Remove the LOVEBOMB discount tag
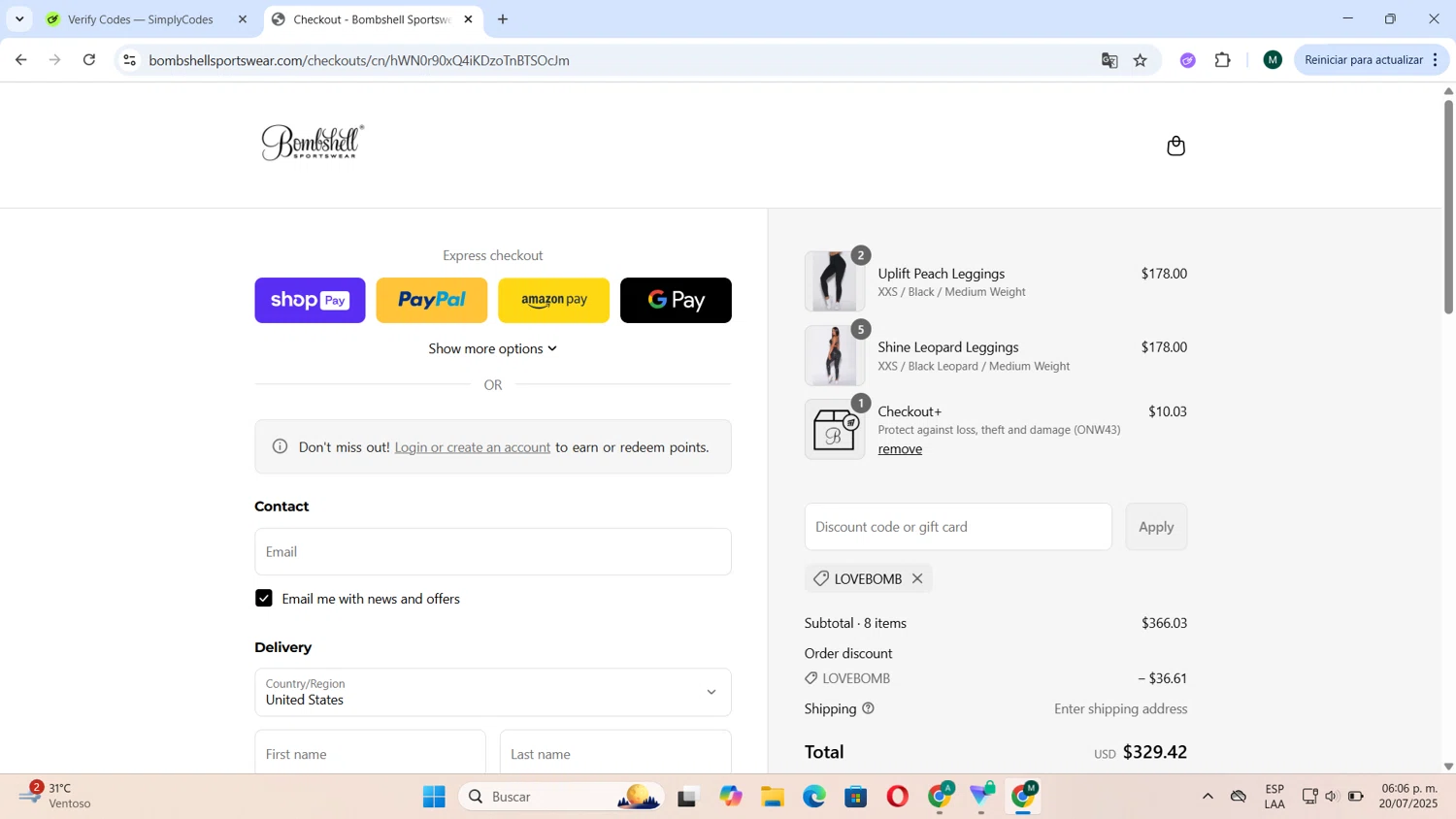The width and height of the screenshot is (1456, 819). click(x=917, y=578)
